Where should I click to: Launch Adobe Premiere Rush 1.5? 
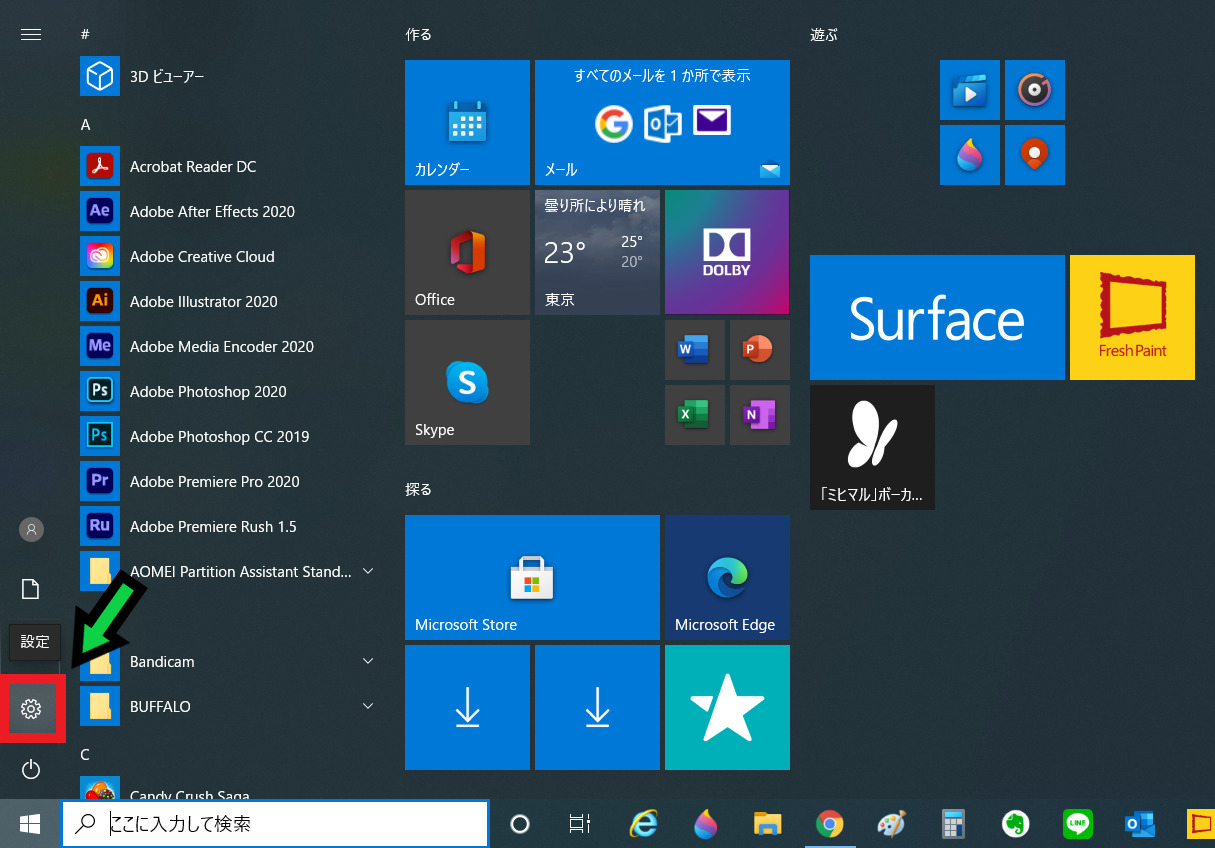click(x=225, y=526)
